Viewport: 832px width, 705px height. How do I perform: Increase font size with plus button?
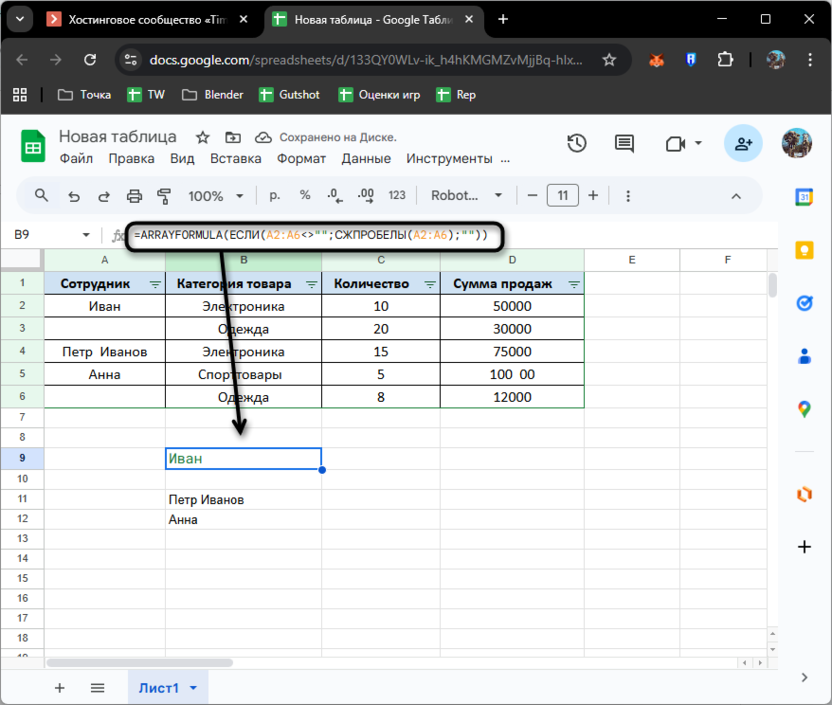pos(593,196)
